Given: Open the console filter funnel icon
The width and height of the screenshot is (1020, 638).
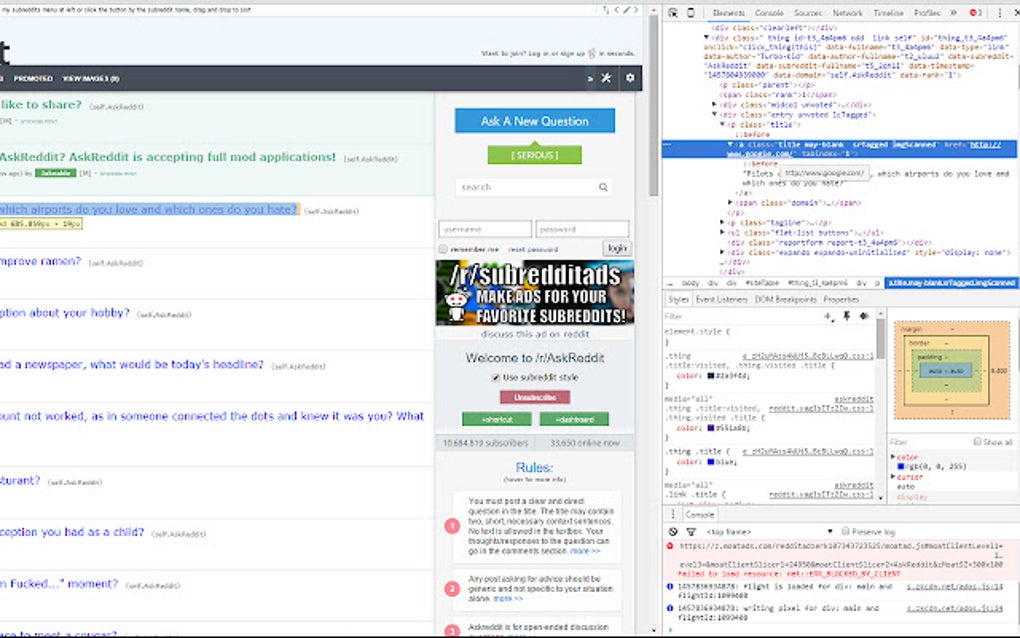Looking at the screenshot, I should coord(691,531).
